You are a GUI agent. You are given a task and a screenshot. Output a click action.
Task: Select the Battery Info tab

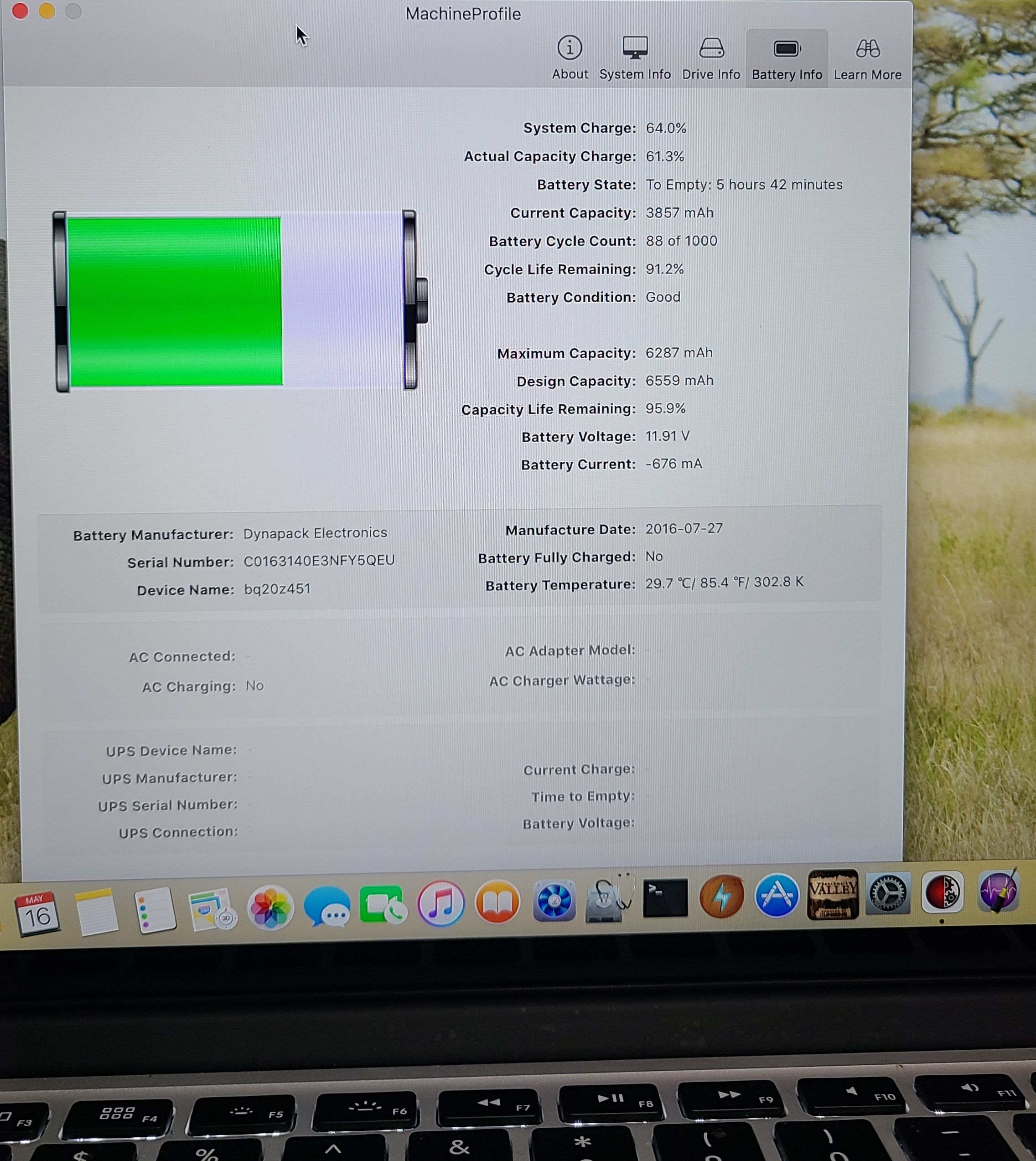coord(787,57)
